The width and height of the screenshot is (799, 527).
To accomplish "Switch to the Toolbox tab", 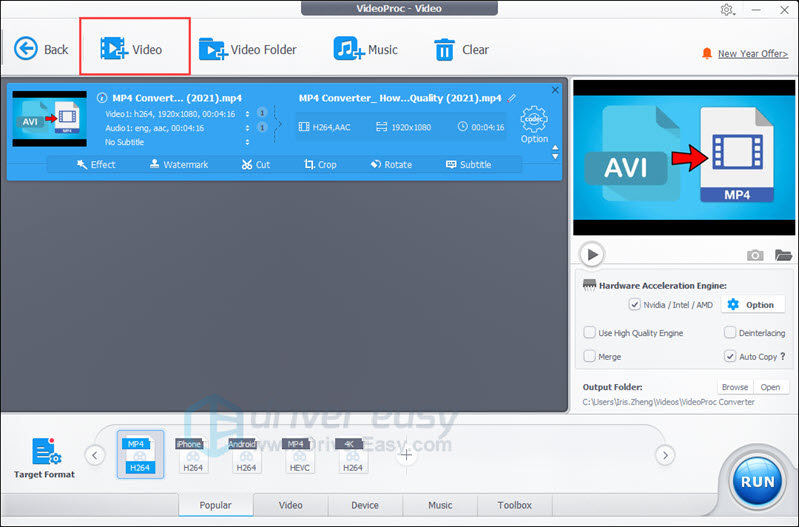I will point(515,505).
